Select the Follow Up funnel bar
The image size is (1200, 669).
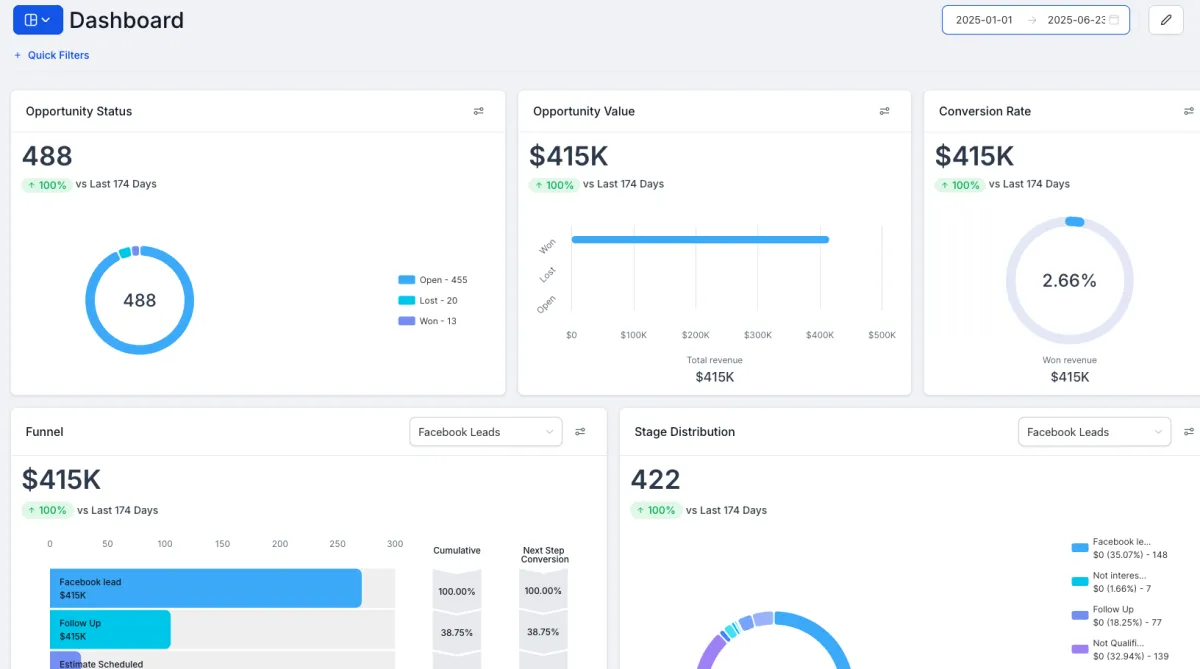[x=110, y=630]
